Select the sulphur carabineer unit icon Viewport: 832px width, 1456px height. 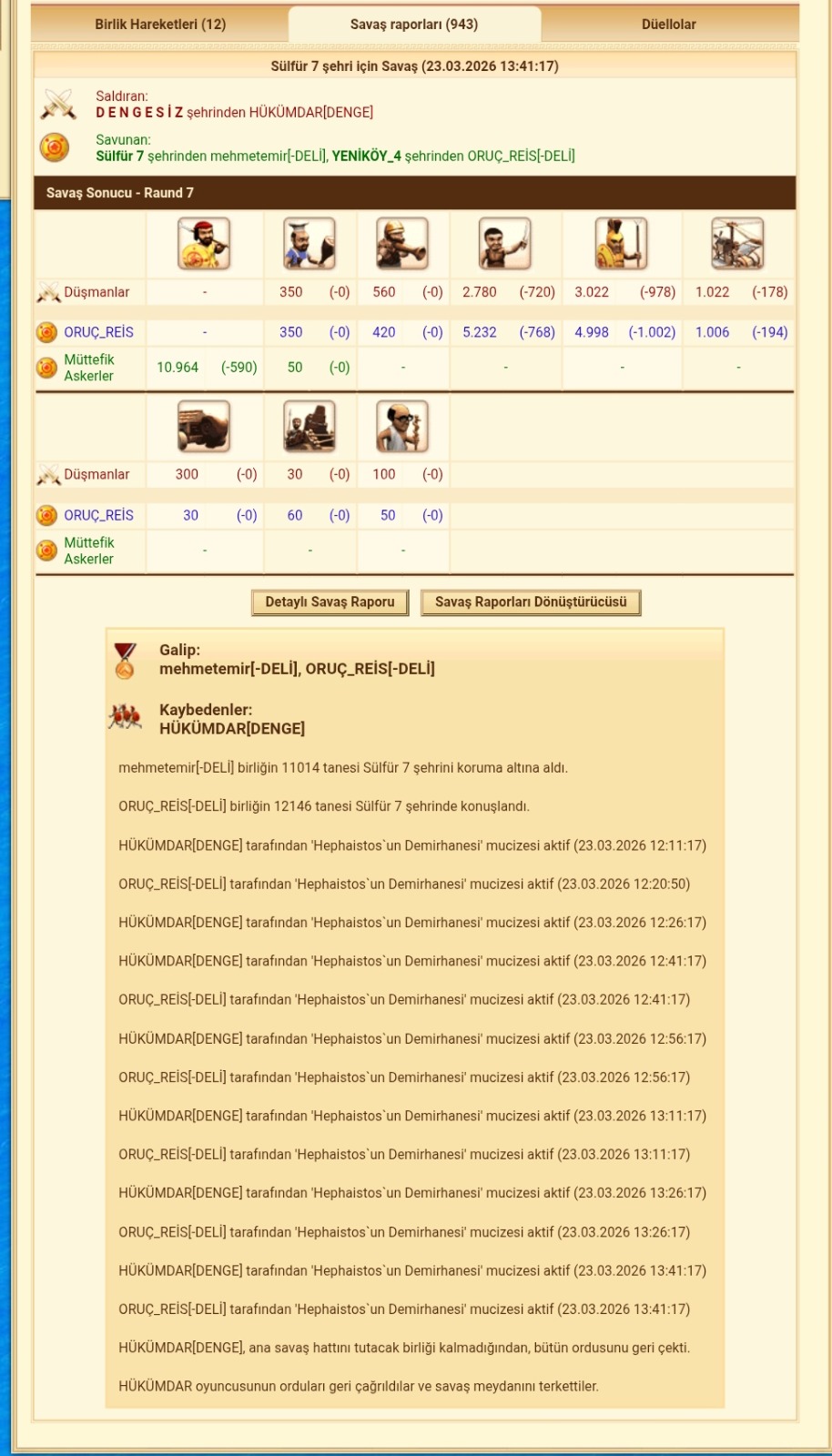point(402,244)
